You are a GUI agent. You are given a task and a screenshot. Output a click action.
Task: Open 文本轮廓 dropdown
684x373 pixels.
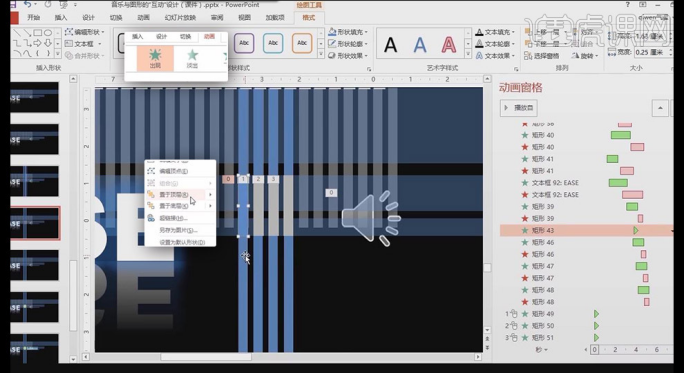pos(495,44)
